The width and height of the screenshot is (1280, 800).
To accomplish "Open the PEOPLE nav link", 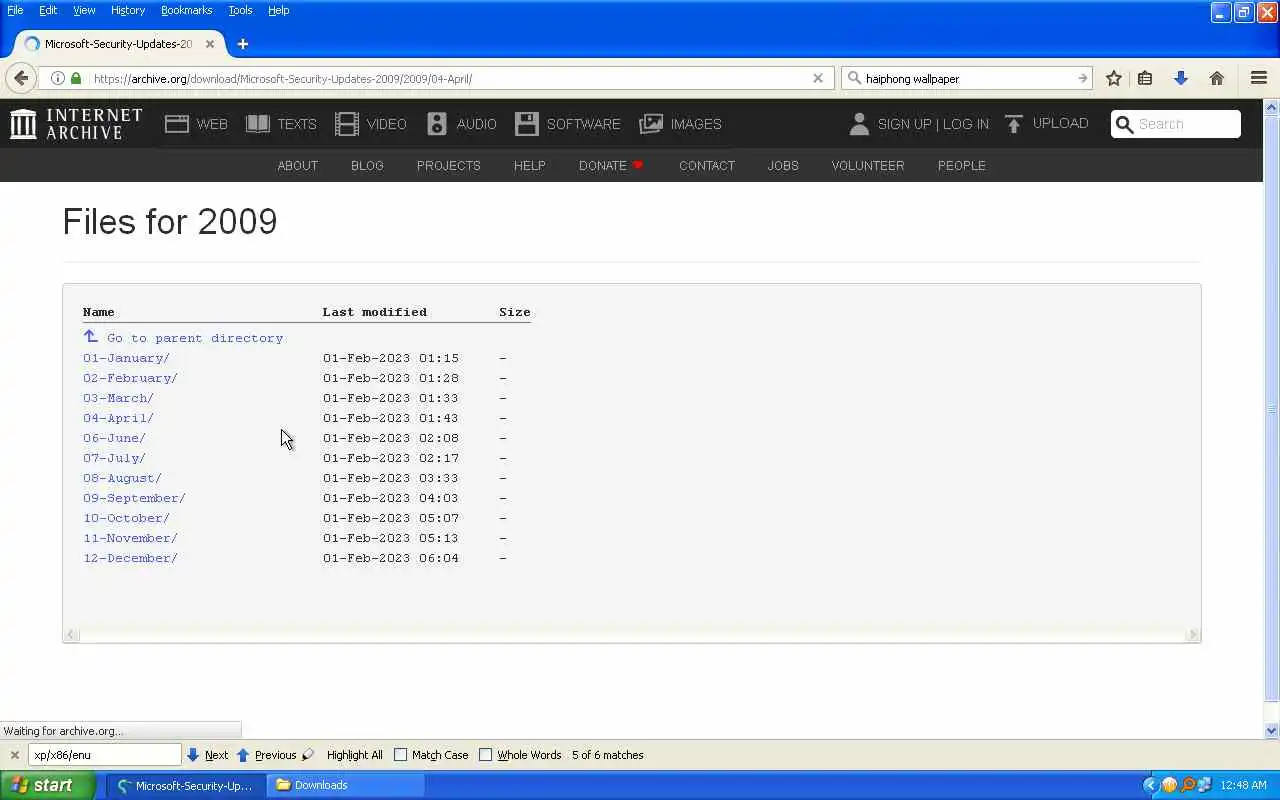I will [962, 165].
